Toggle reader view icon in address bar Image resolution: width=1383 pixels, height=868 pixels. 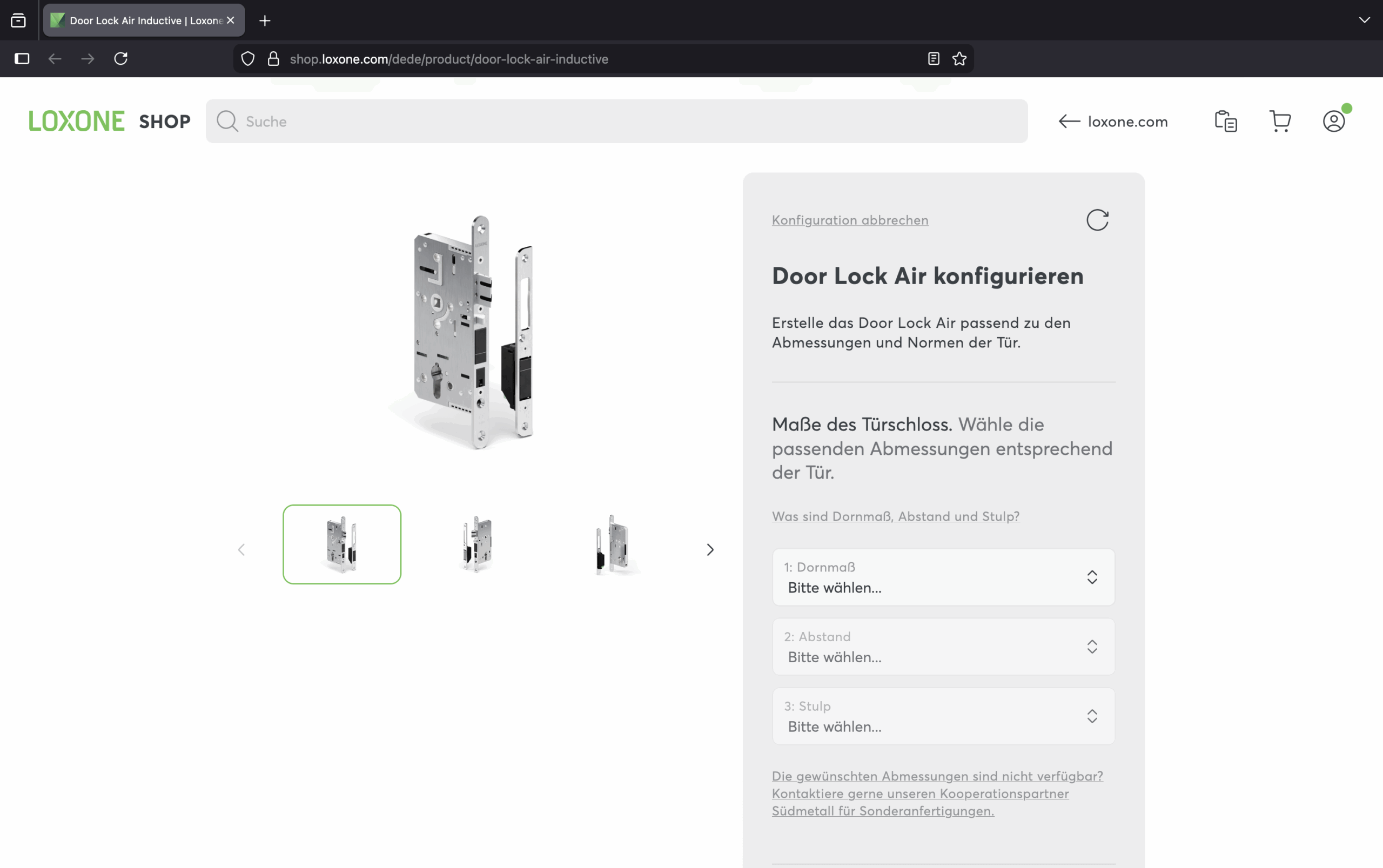[x=933, y=58]
